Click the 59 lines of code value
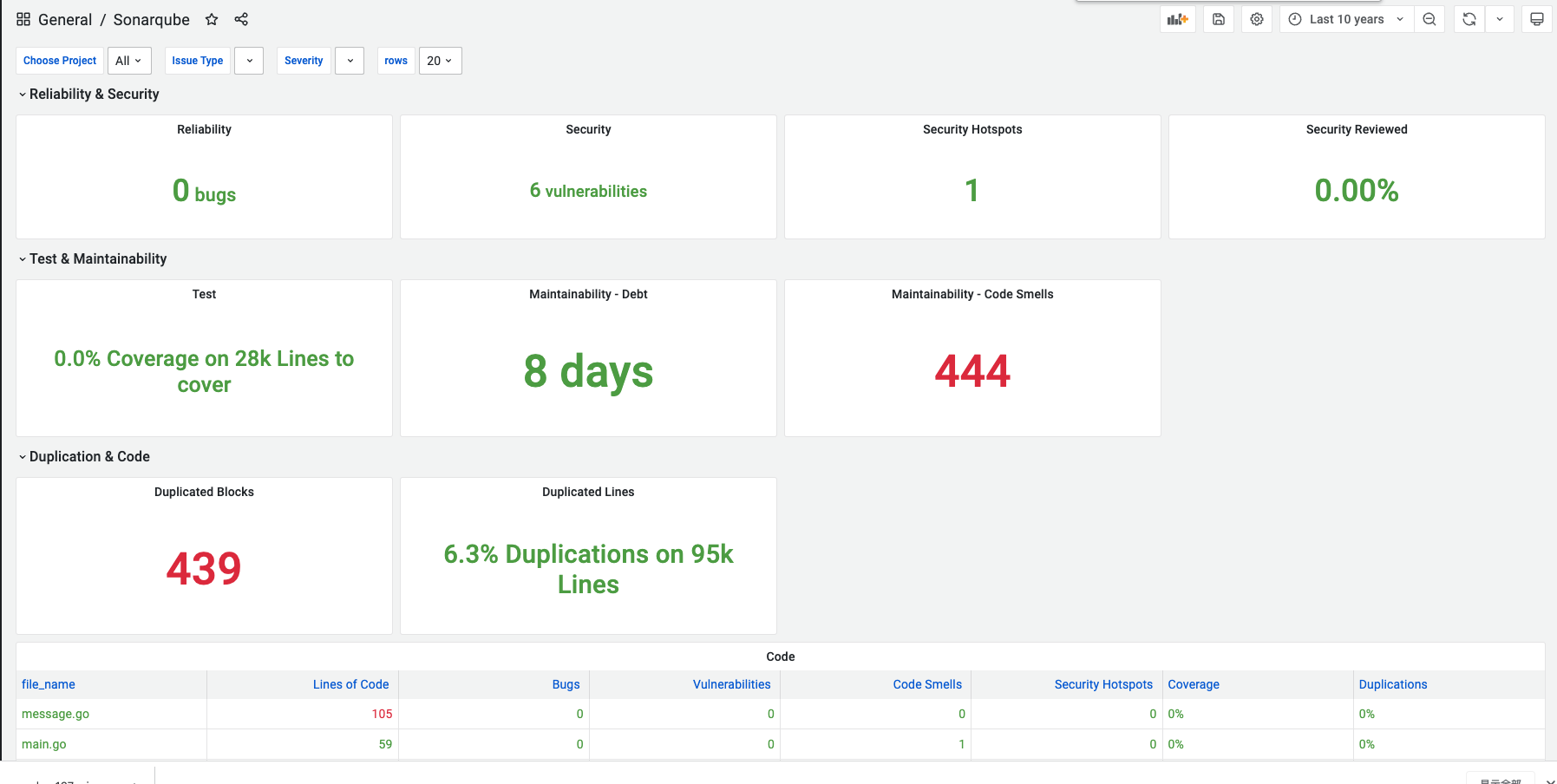Screen dimensions: 1557x784 (385, 744)
